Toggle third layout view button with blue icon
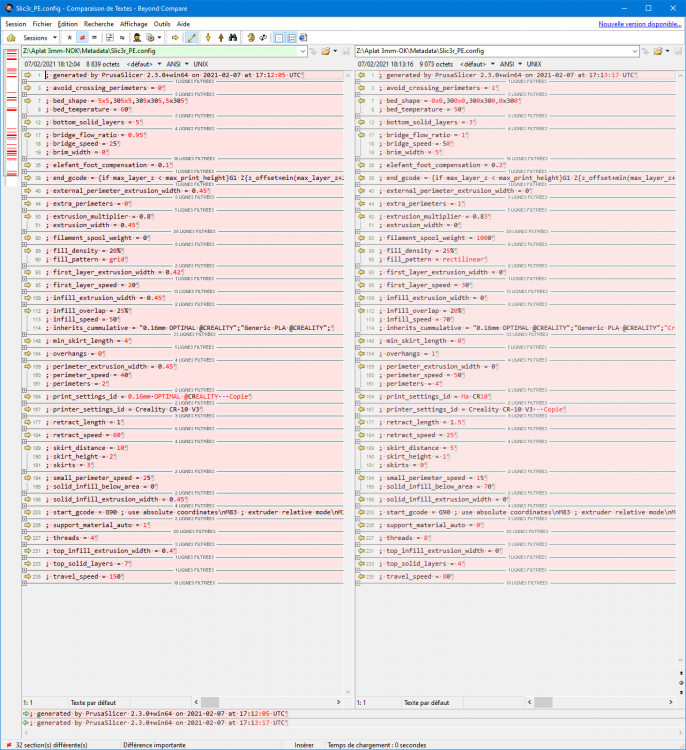686x750 pixels. coord(303,37)
